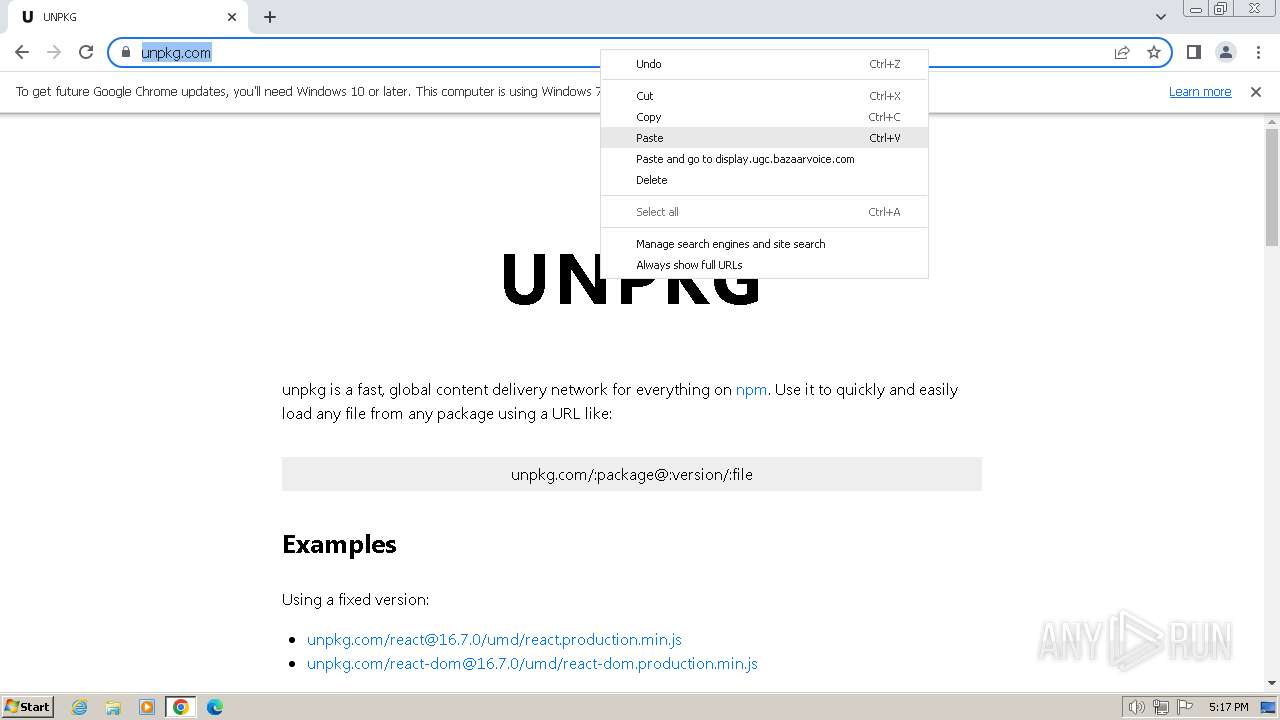The width and height of the screenshot is (1280, 720).
Task: Open a new tab with plus icon
Action: pos(270,17)
